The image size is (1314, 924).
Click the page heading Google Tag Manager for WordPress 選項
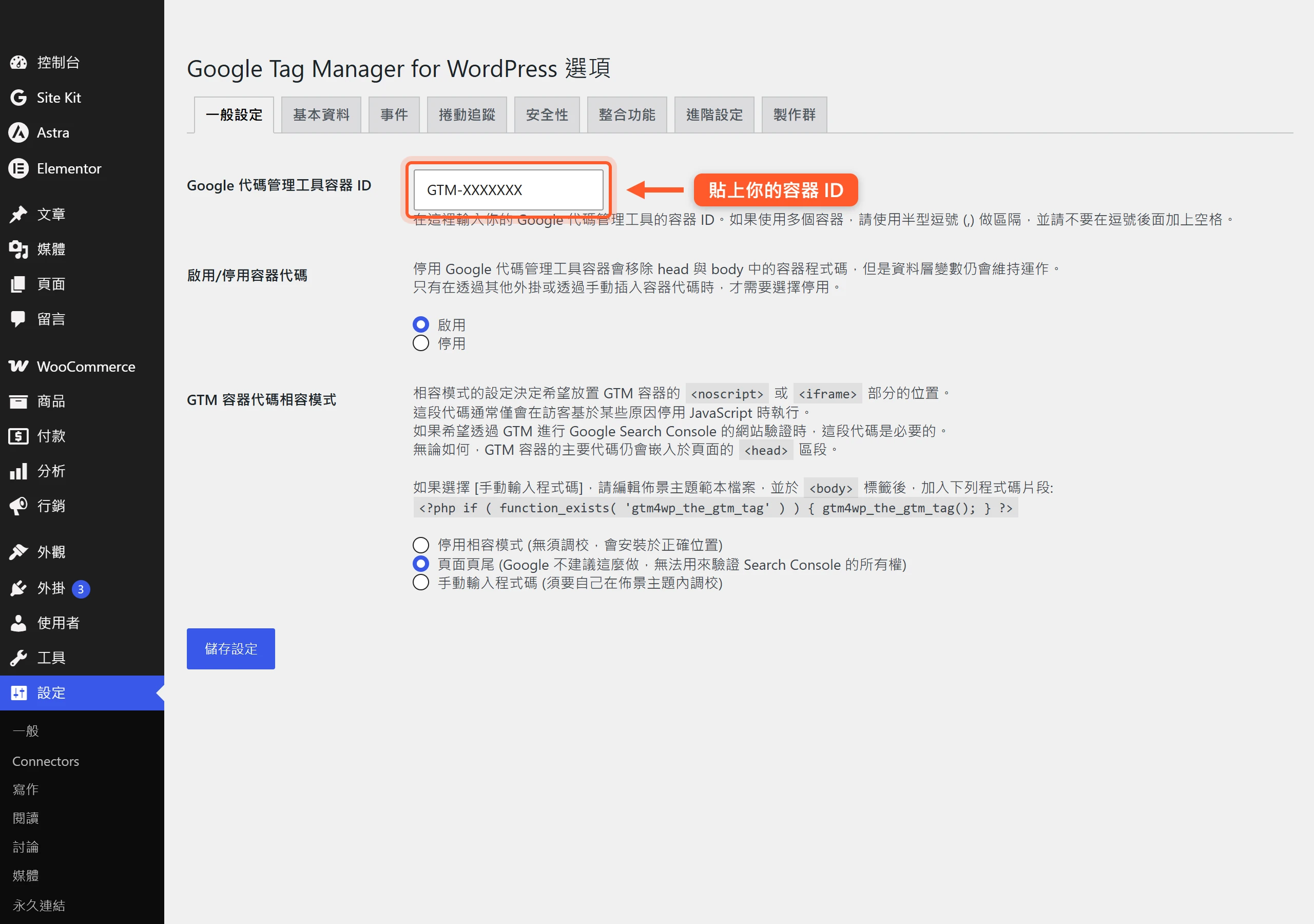pyautogui.click(x=399, y=69)
